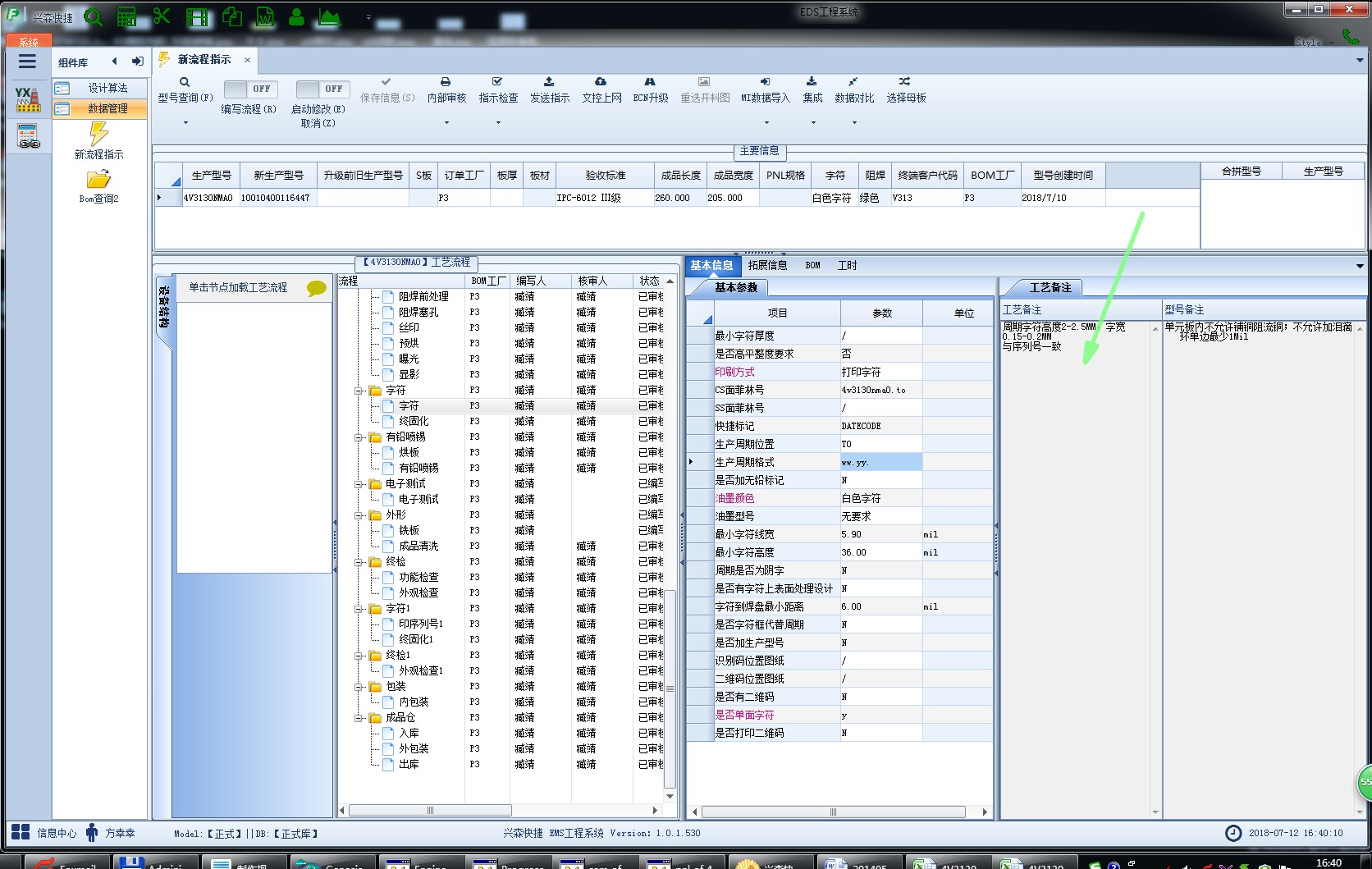Open the Bom查询2 folder item
The image size is (1372, 869).
[x=98, y=186]
